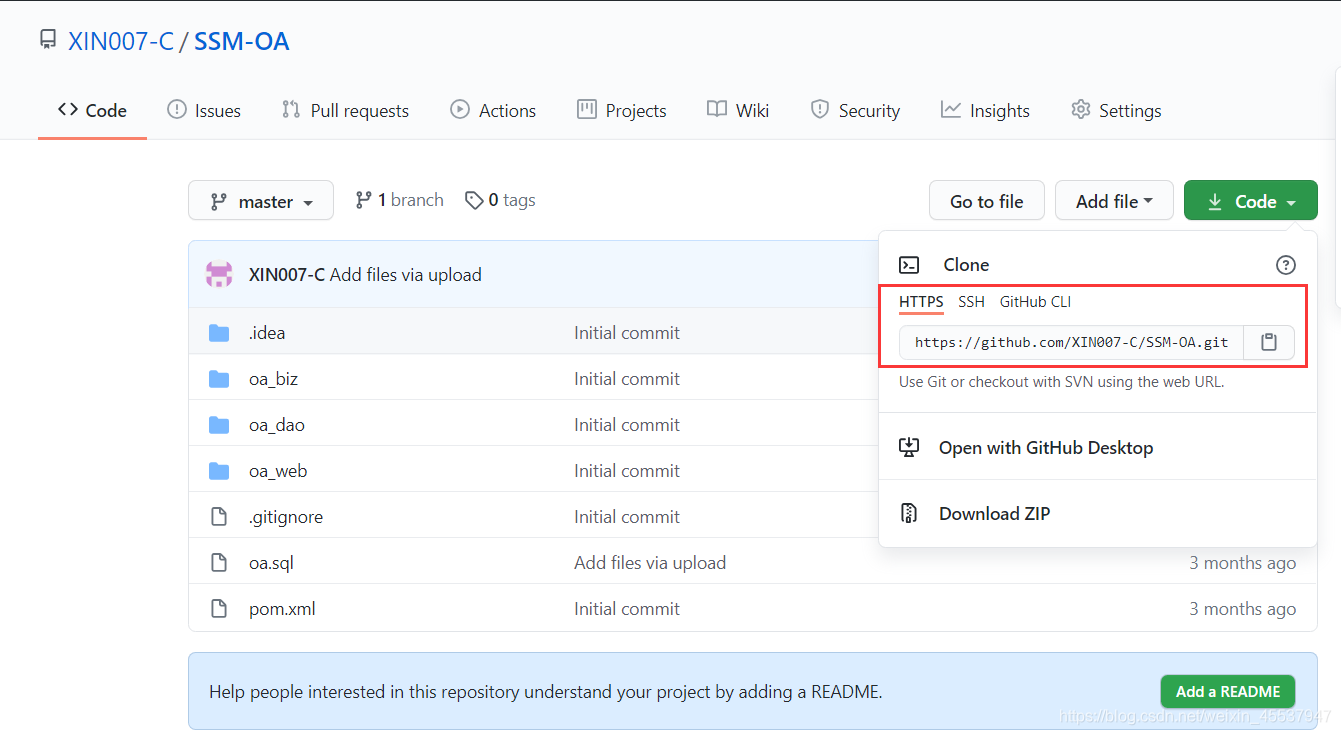Open Initial commit message for pom.xml

(627, 609)
